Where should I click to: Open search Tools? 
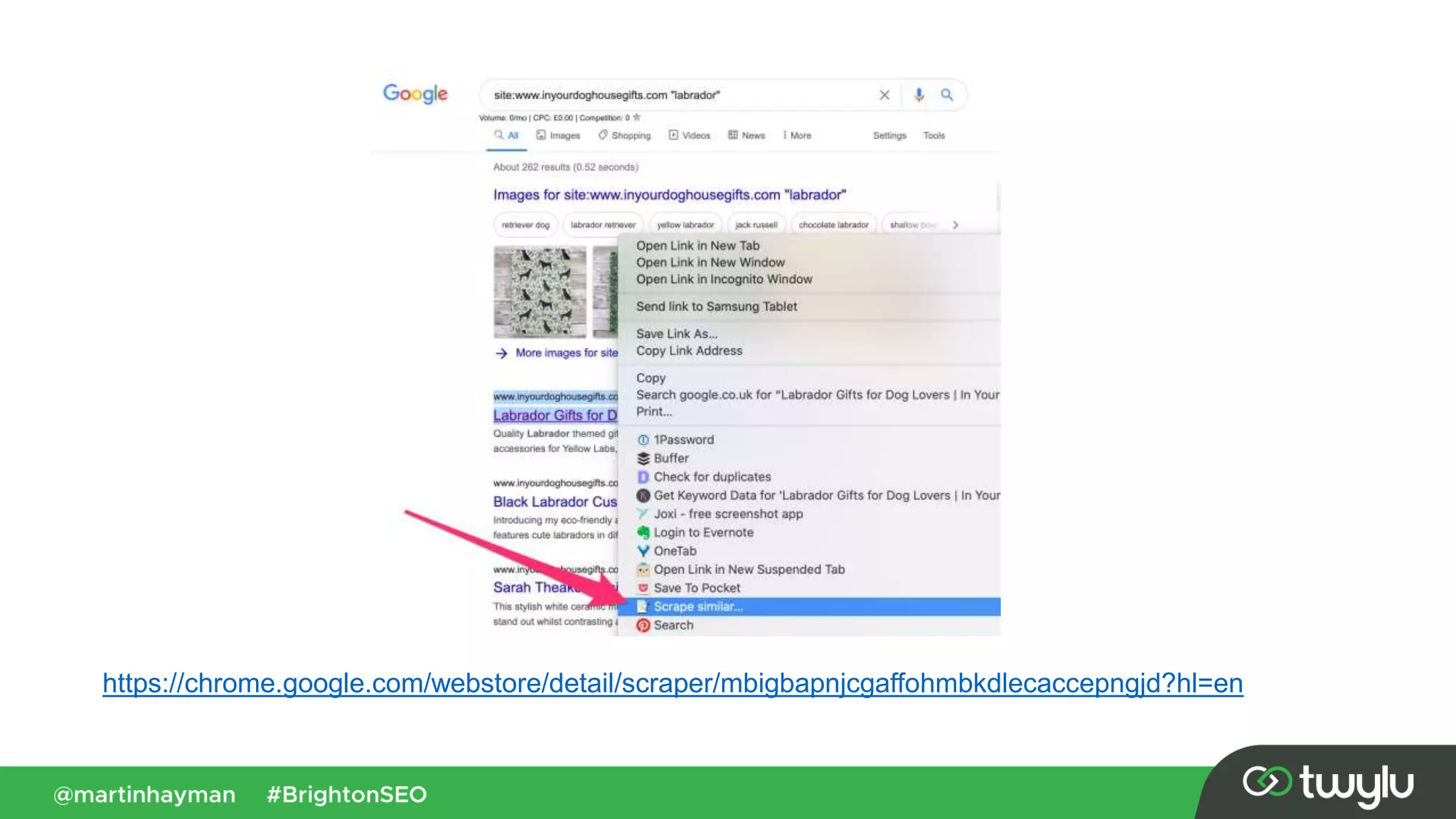click(x=933, y=135)
